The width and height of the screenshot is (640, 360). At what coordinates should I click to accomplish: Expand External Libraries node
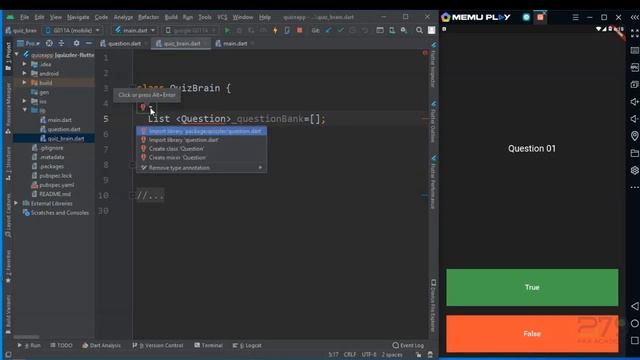pyautogui.click(x=16, y=203)
